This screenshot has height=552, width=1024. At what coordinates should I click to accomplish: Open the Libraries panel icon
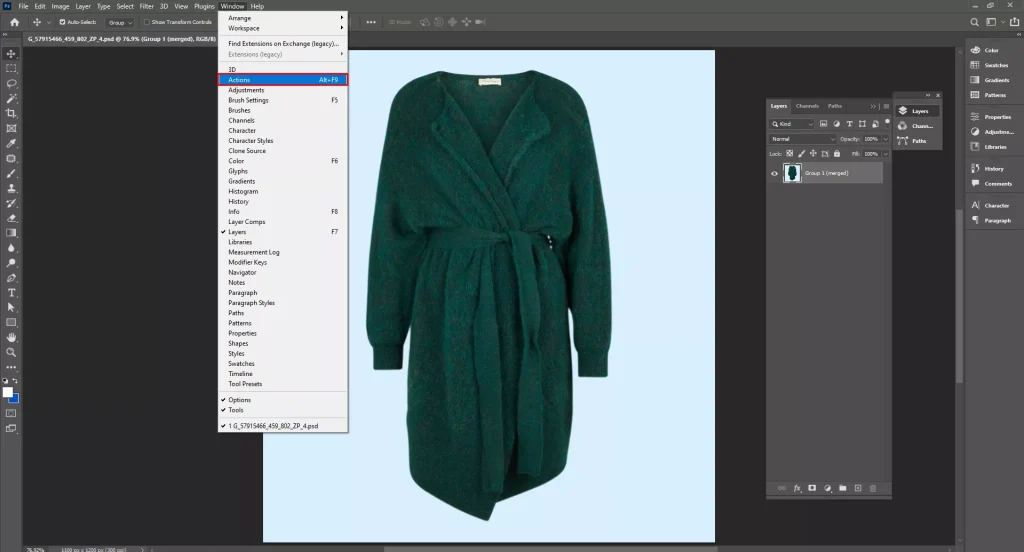pos(976,146)
